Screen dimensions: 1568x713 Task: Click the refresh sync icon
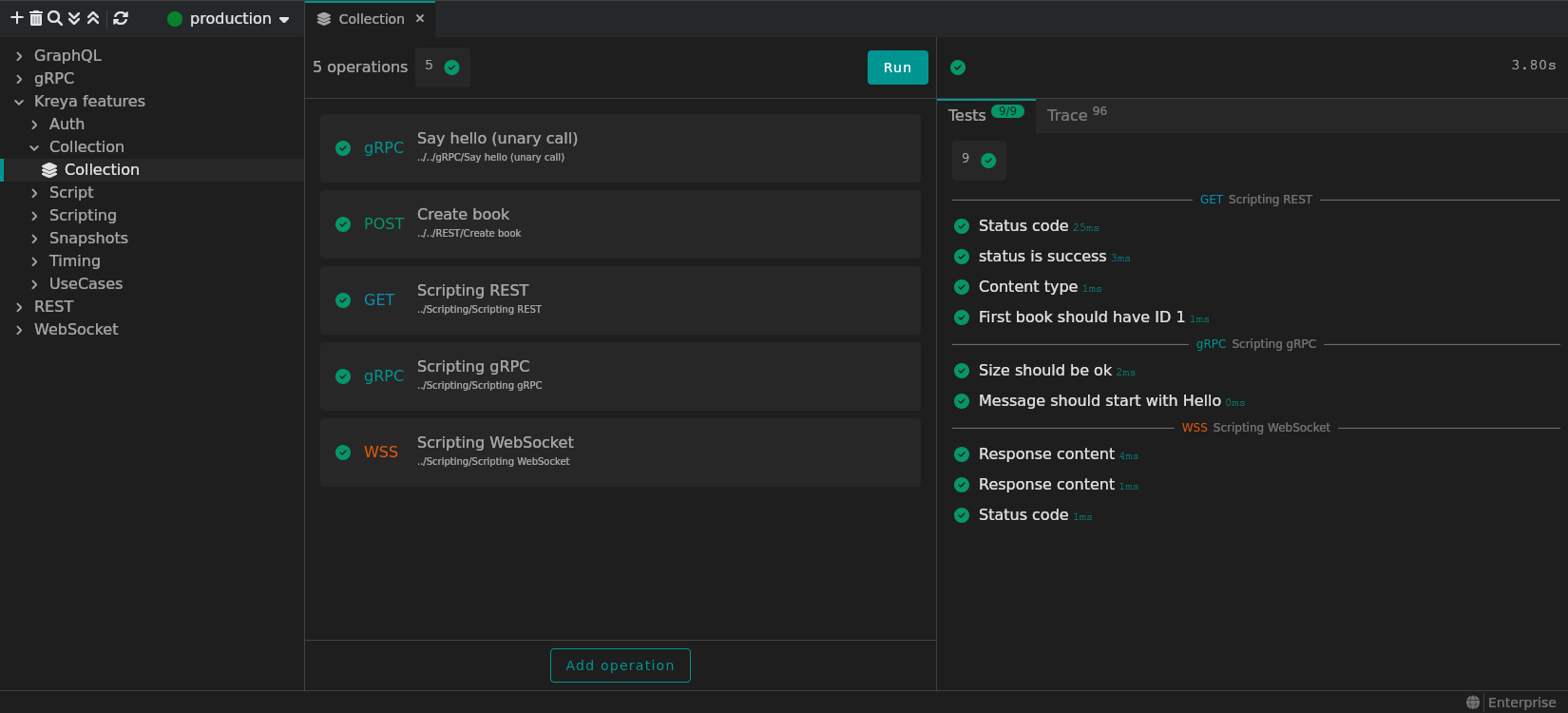121,18
